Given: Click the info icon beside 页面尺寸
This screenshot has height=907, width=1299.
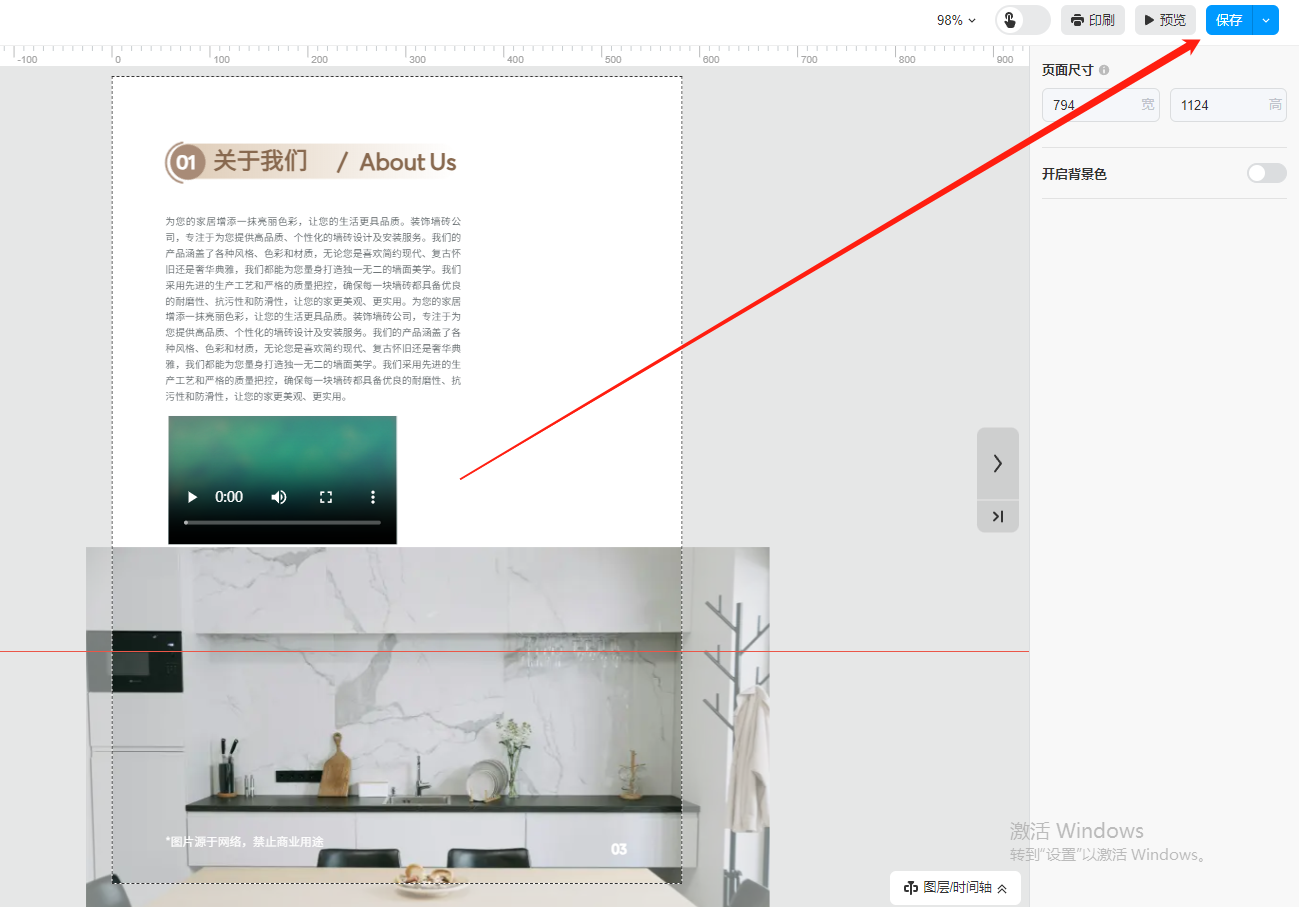Looking at the screenshot, I should 1104,70.
